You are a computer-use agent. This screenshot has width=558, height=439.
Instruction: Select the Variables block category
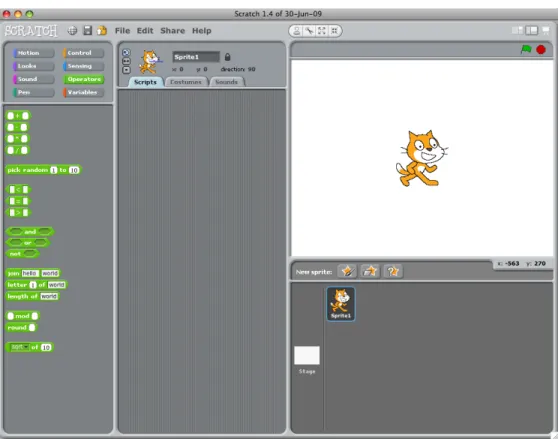coord(83,92)
